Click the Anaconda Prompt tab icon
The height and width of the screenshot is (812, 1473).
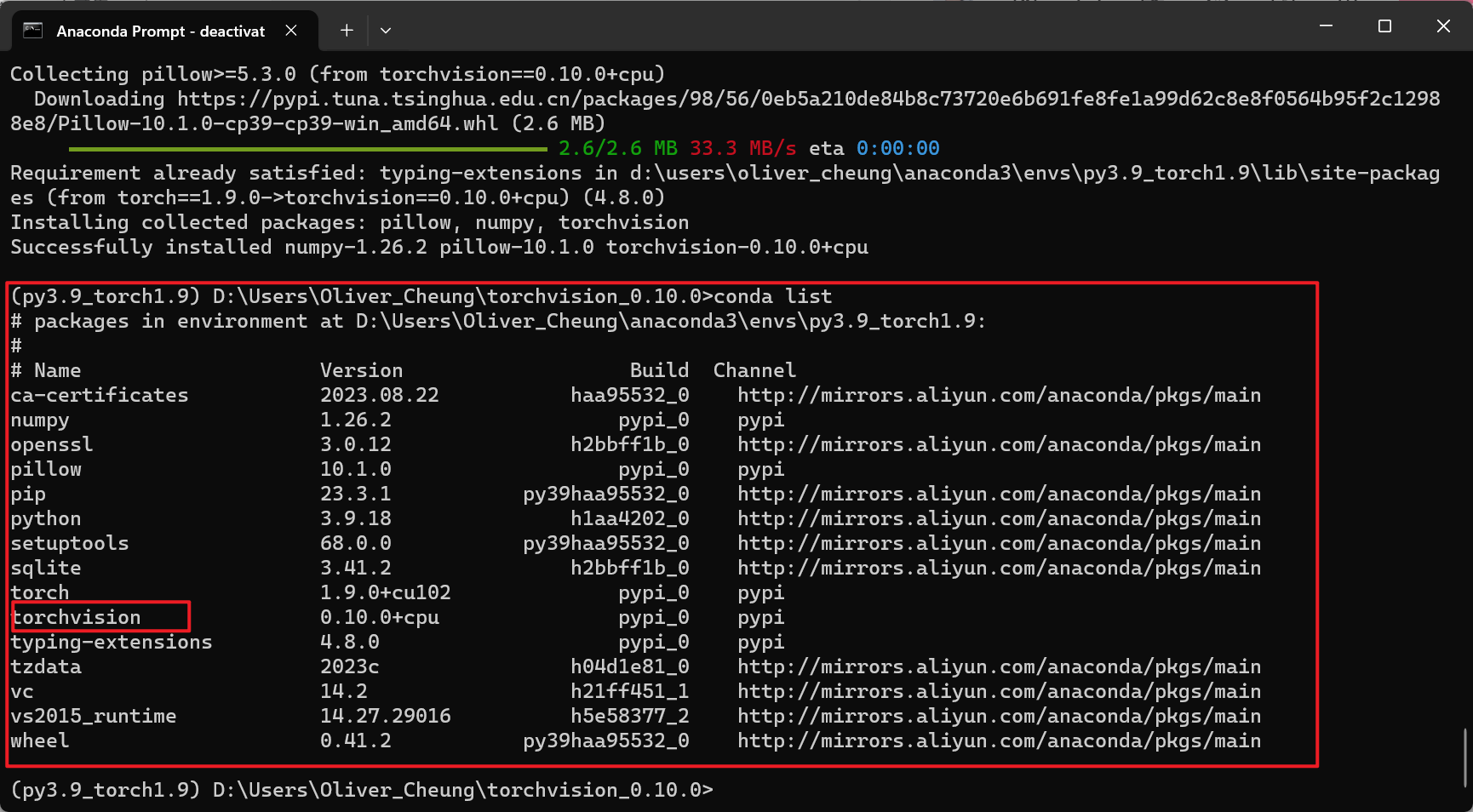(33, 31)
